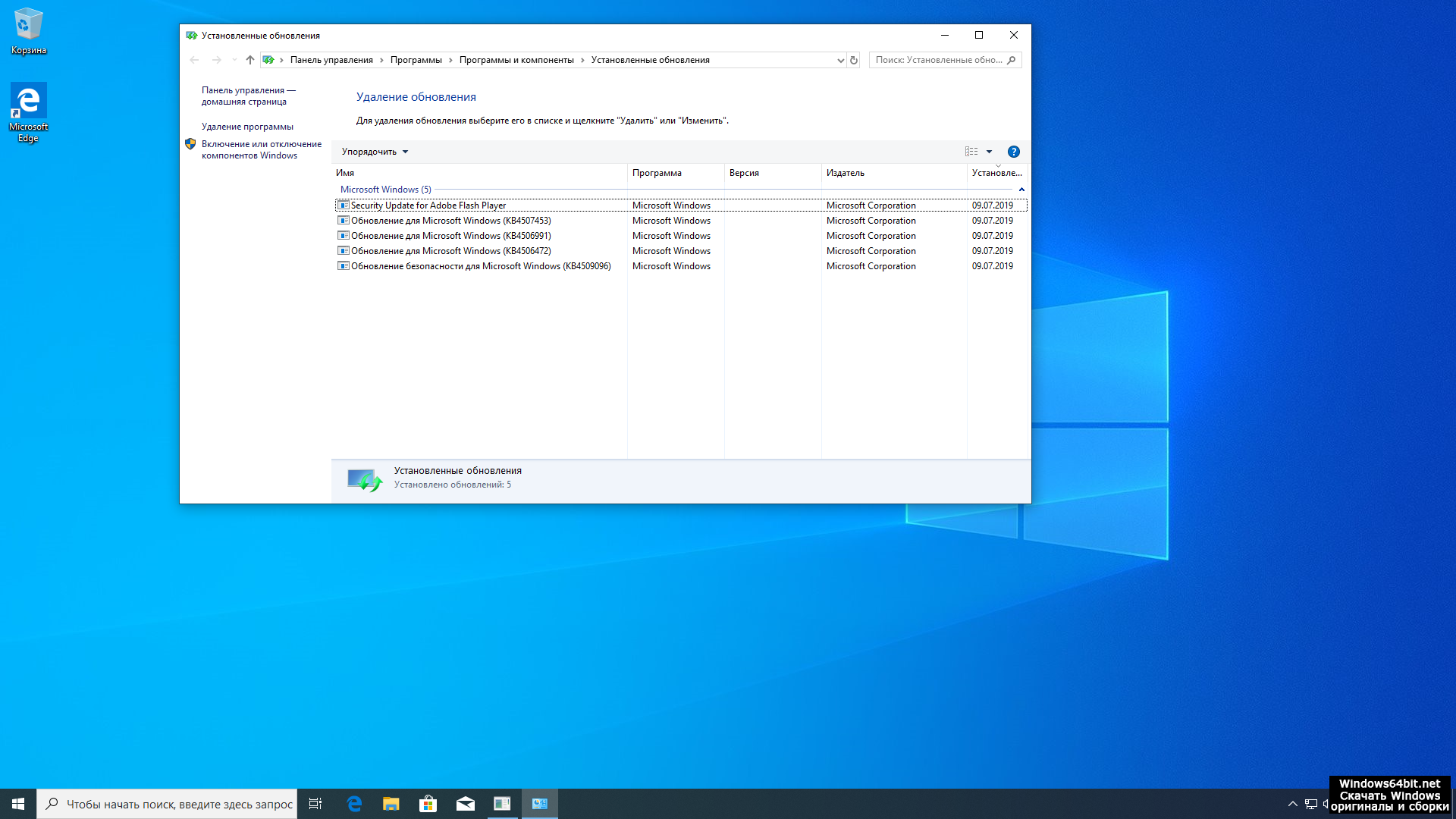The height and width of the screenshot is (819, 1456).
Task: Open the help question mark icon
Action: coord(1013,152)
